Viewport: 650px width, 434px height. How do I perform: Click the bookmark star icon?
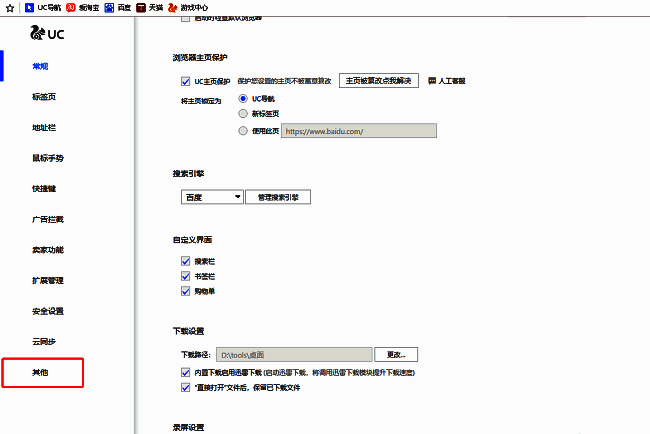coord(10,8)
